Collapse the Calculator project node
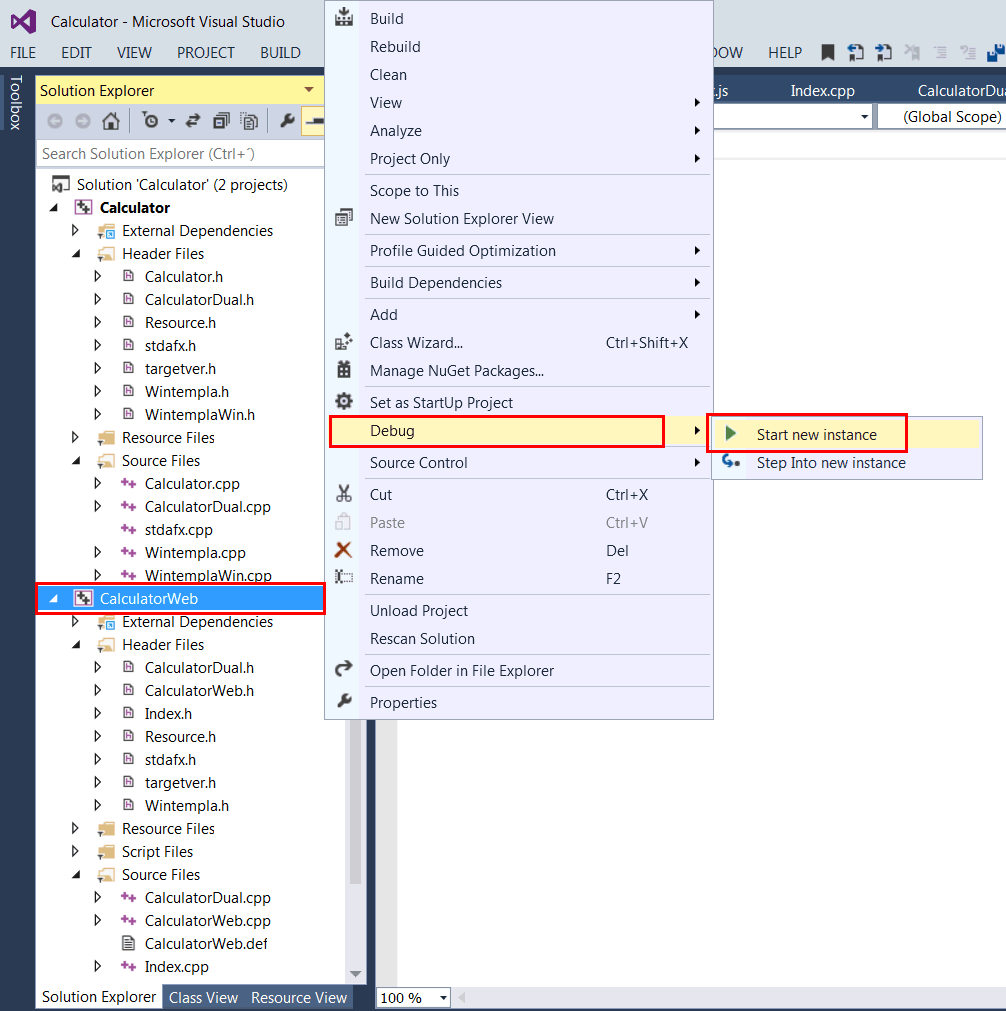The width and height of the screenshot is (1006, 1011). click(54, 208)
